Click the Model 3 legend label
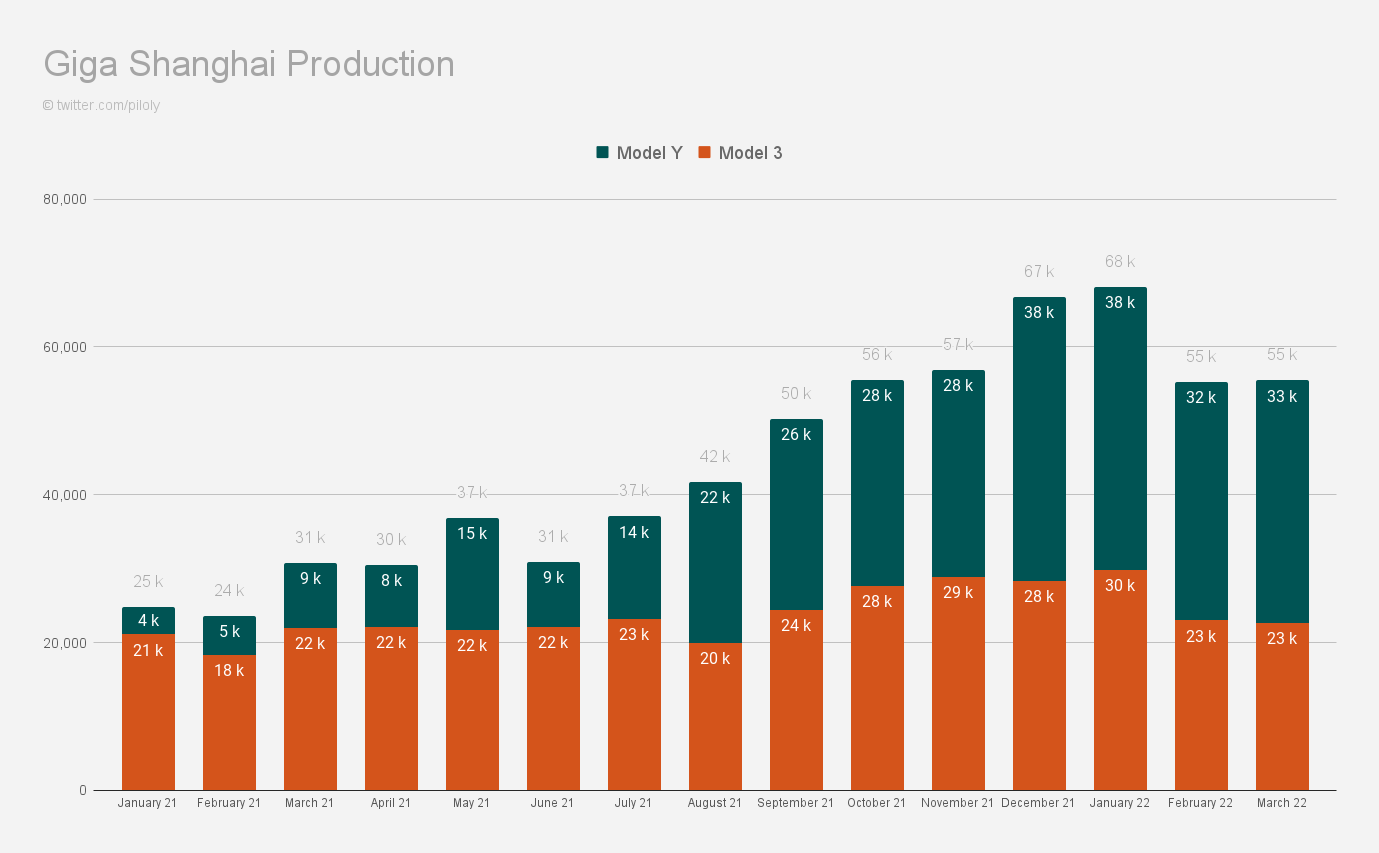Image resolution: width=1379 pixels, height=853 pixels. [x=751, y=153]
